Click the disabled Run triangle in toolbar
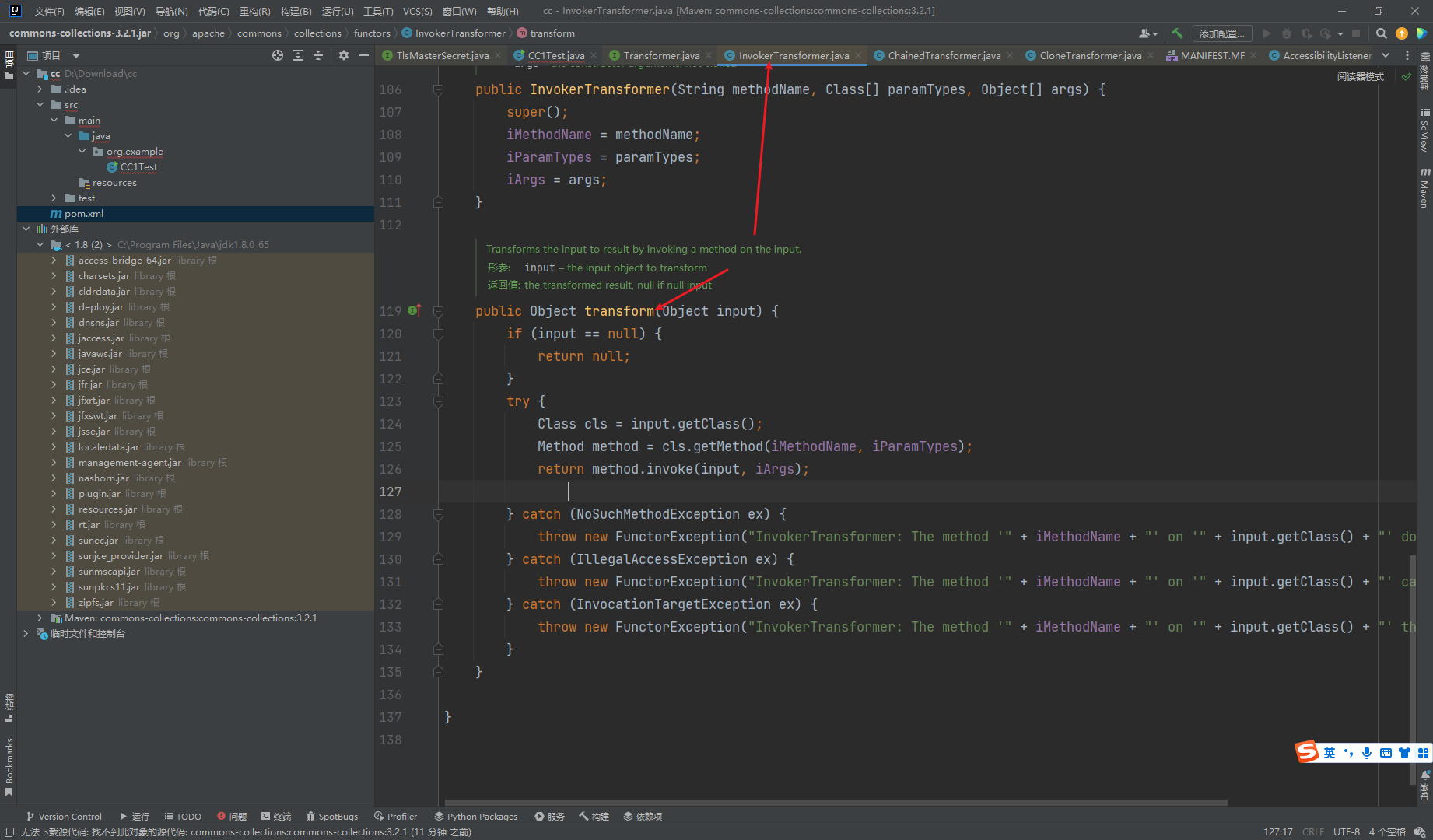The image size is (1433, 840). (x=1267, y=33)
